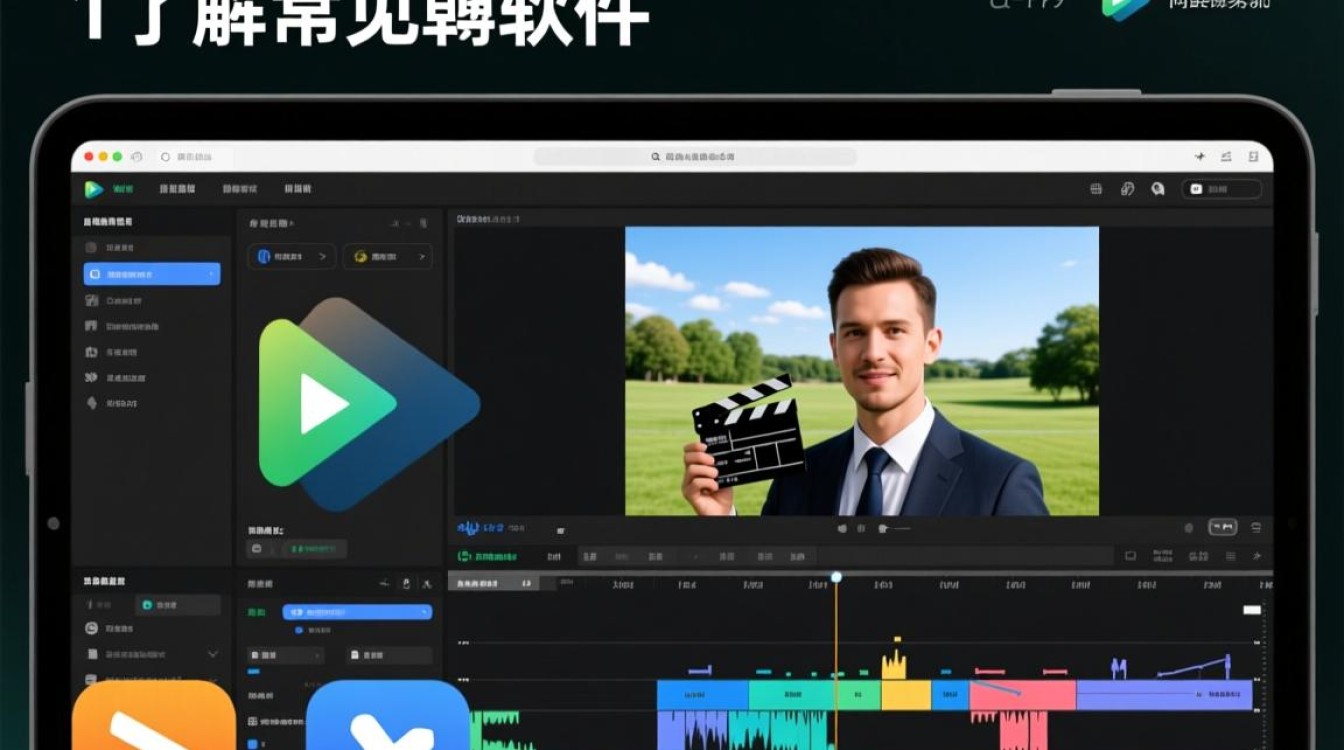Tick the blue checkbox at the properties panel bottom
Screen dimensions: 1344x750
[251, 744]
